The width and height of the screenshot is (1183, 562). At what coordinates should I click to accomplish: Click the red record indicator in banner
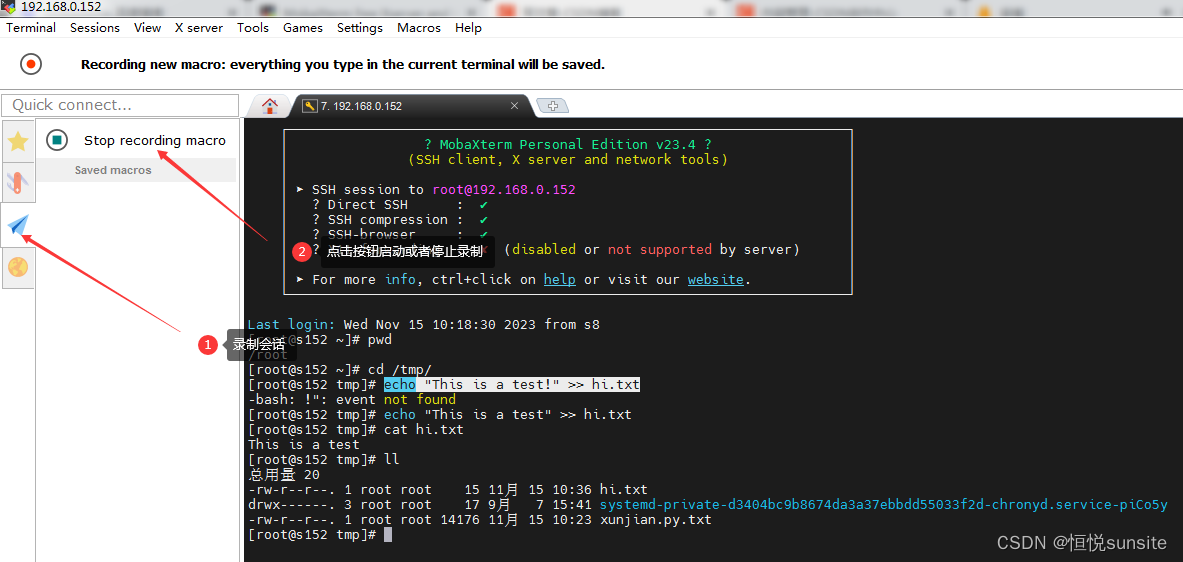31,64
